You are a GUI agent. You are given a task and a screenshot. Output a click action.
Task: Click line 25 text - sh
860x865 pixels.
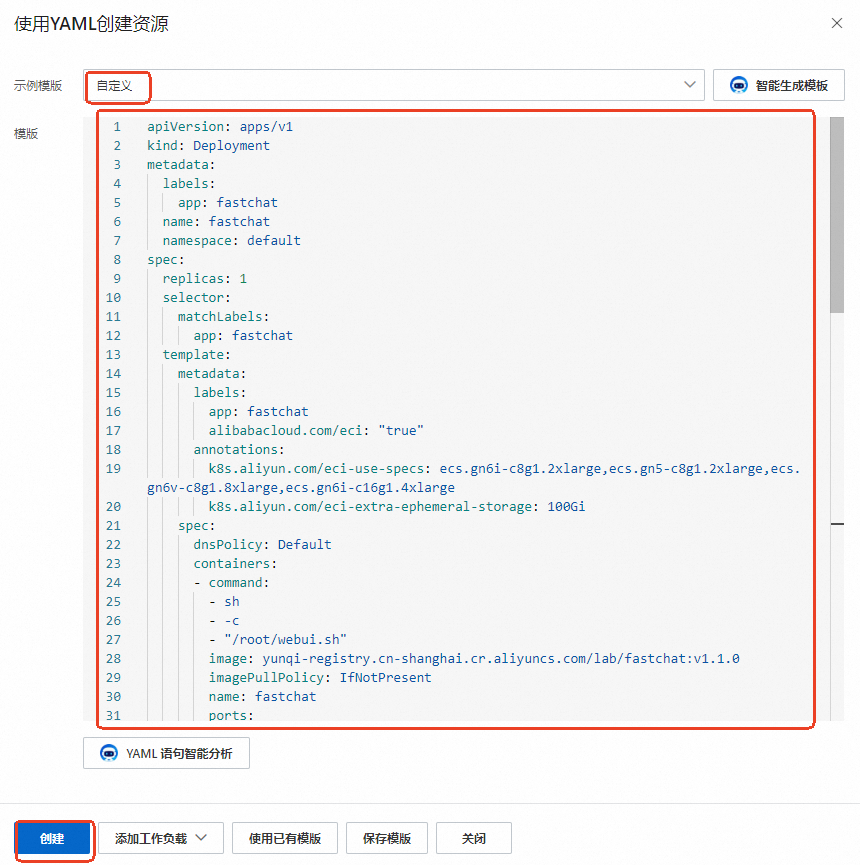(x=224, y=601)
